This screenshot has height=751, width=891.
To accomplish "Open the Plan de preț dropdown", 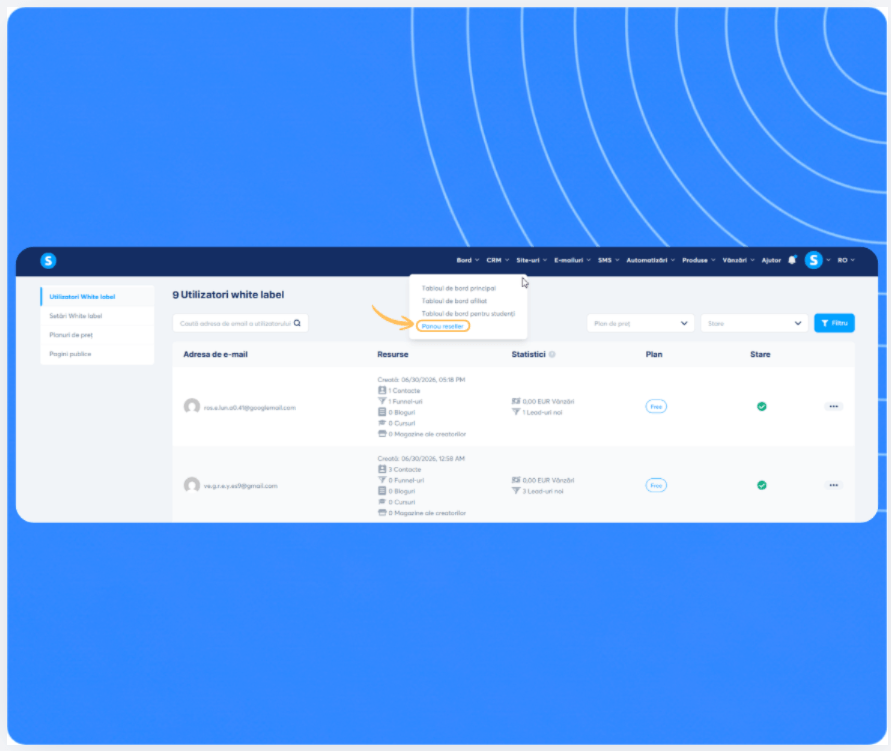I will 640,323.
